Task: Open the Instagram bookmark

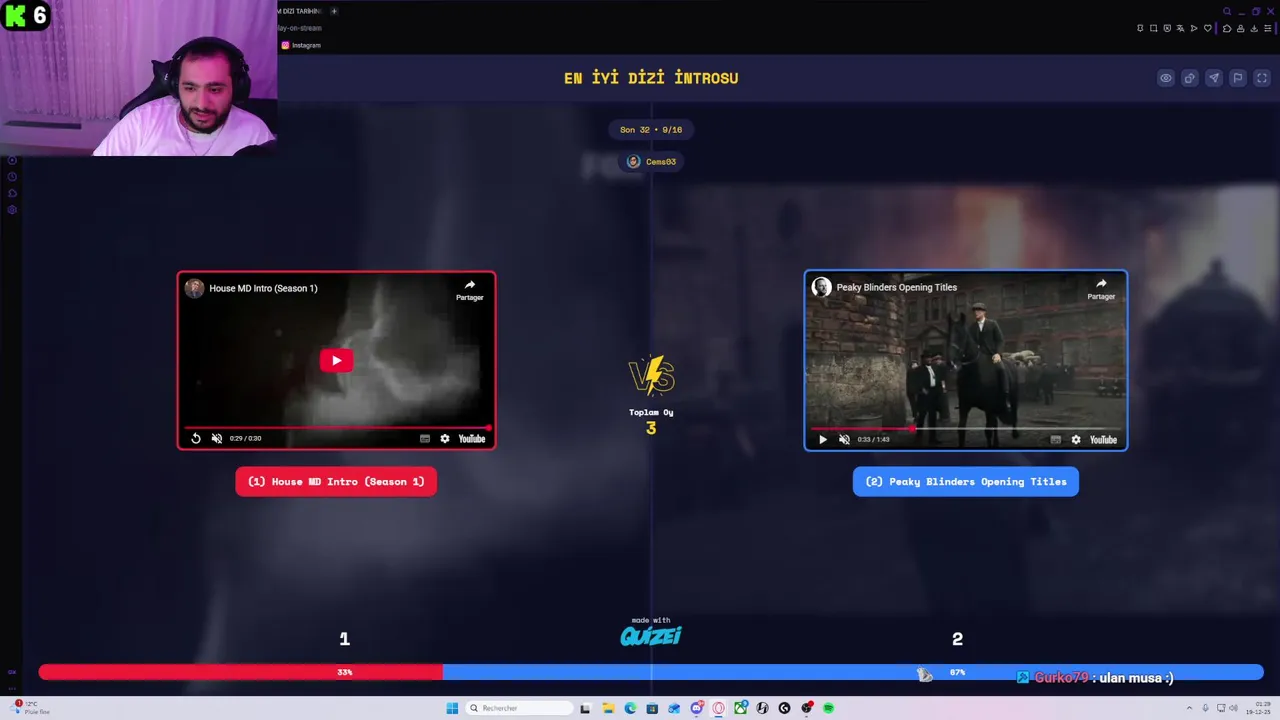Action: [301, 45]
